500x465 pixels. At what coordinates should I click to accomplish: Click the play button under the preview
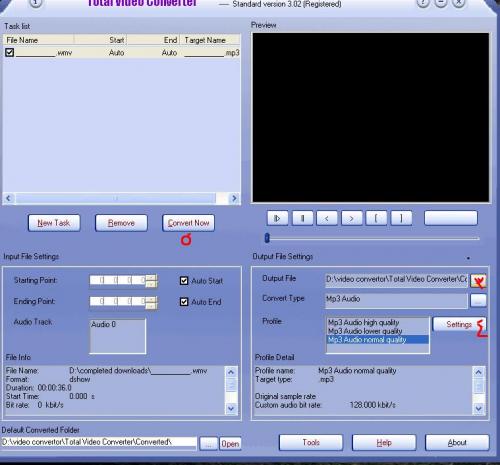pyautogui.click(x=277, y=219)
